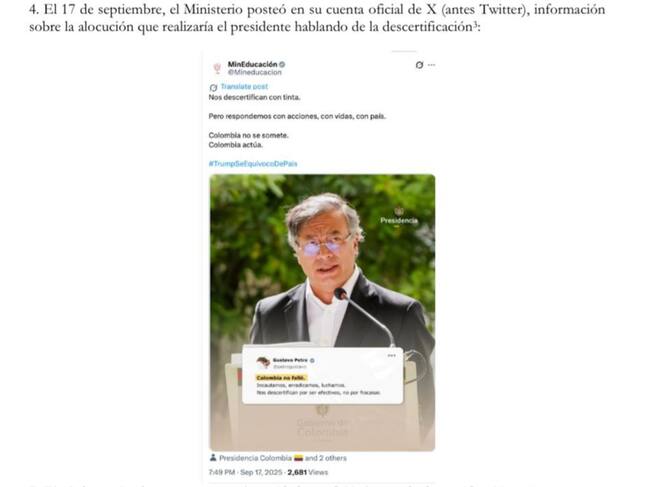
Task: Click the 7:49 PM Sep 17, 2025 timestamp
Action: point(245,472)
